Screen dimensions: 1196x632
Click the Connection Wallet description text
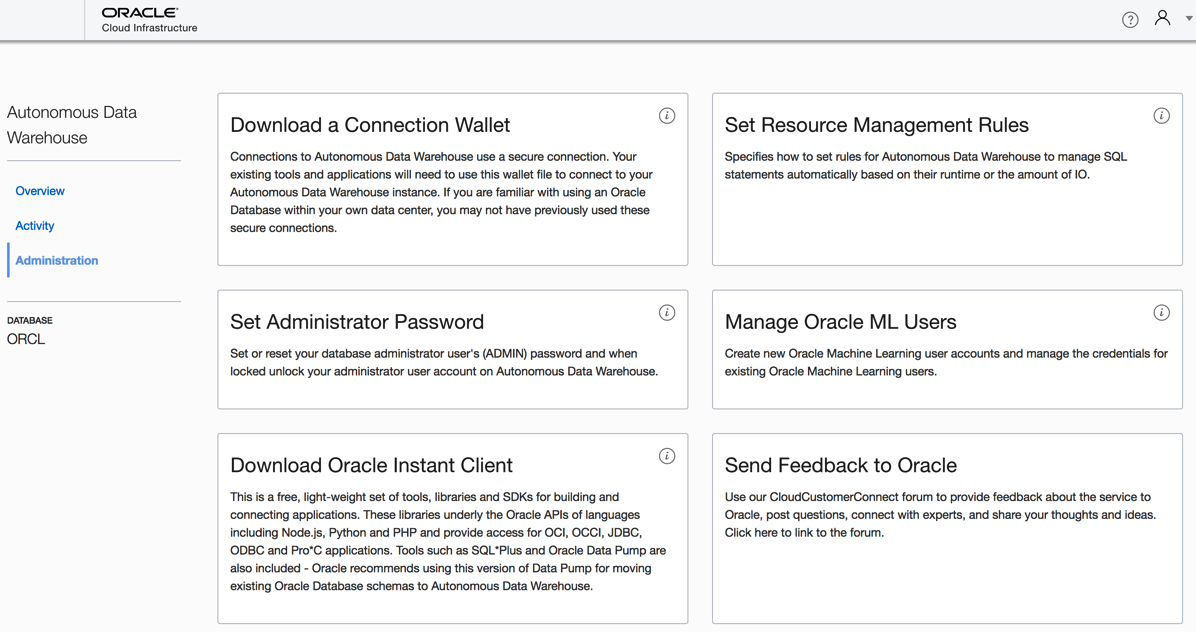tap(442, 192)
